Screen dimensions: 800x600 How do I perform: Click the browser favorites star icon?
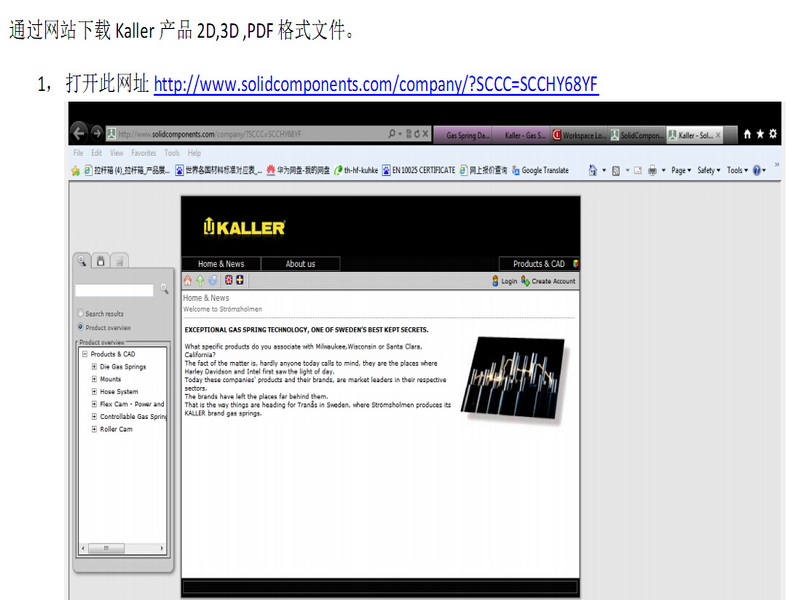point(760,133)
